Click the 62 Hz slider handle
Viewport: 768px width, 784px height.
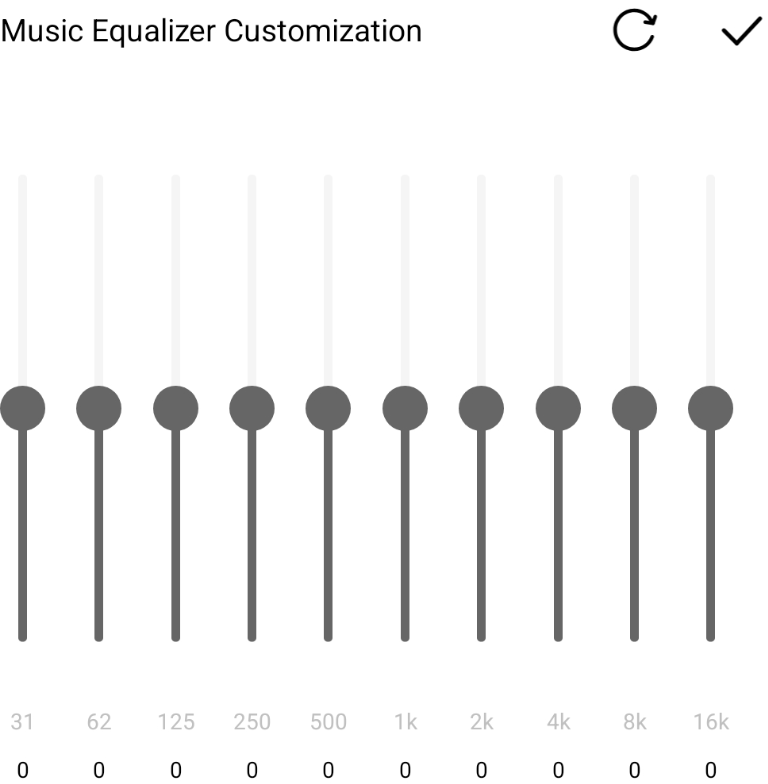tap(99, 408)
